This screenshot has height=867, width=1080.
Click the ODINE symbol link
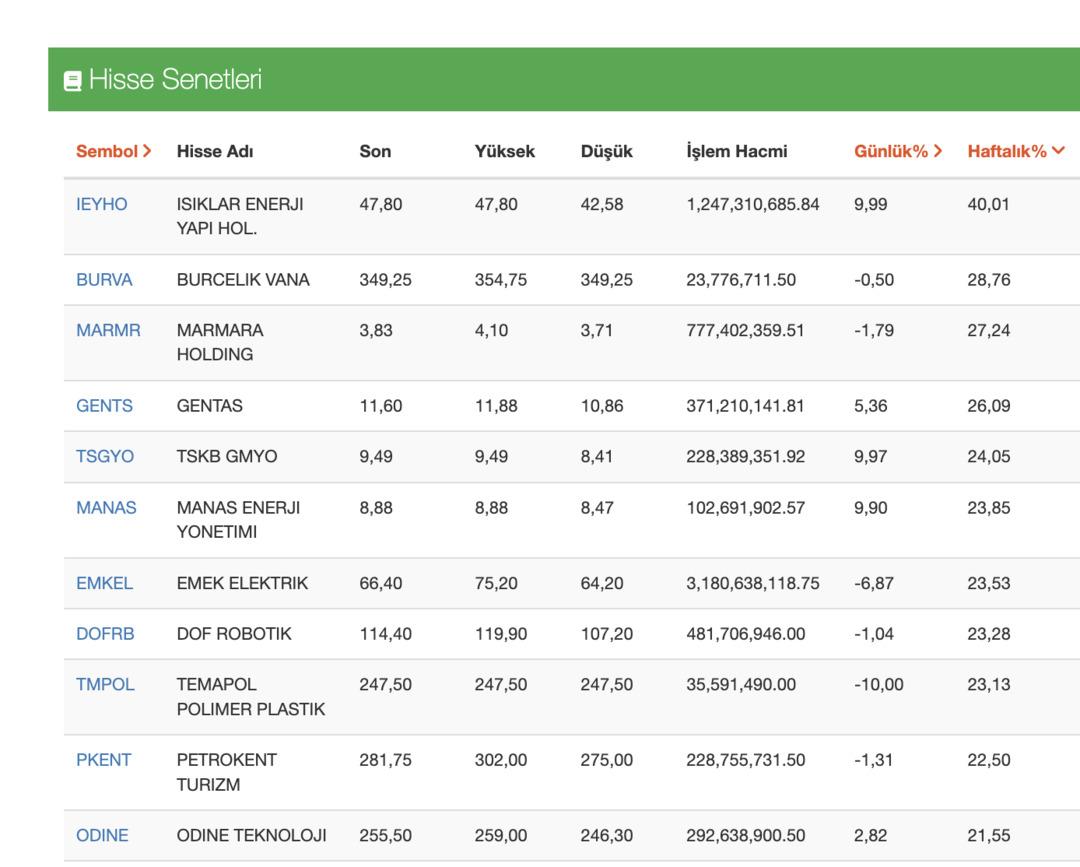(103, 835)
